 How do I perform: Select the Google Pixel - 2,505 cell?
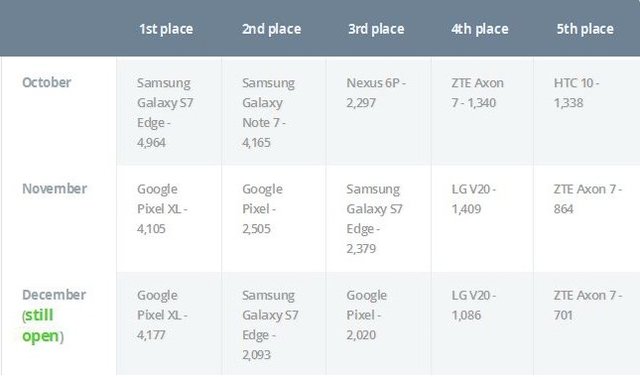pyautogui.click(x=274, y=219)
